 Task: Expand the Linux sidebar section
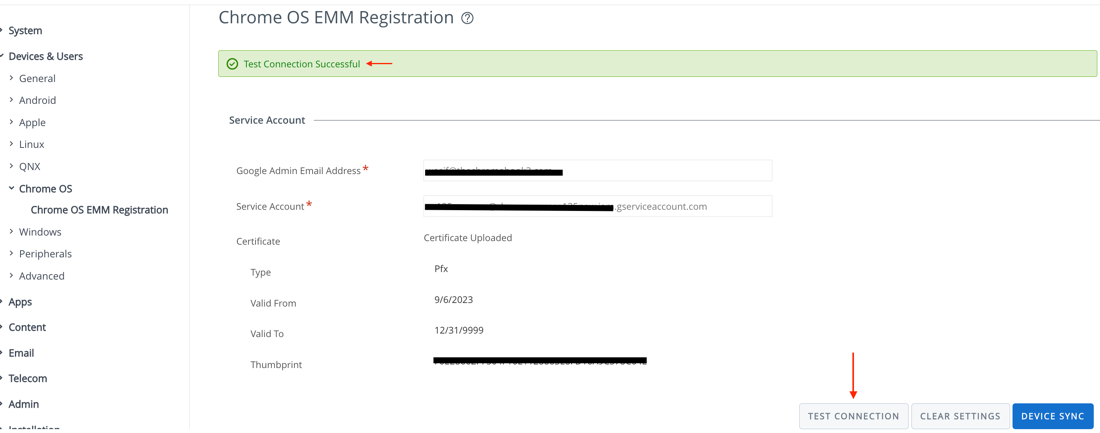31,144
